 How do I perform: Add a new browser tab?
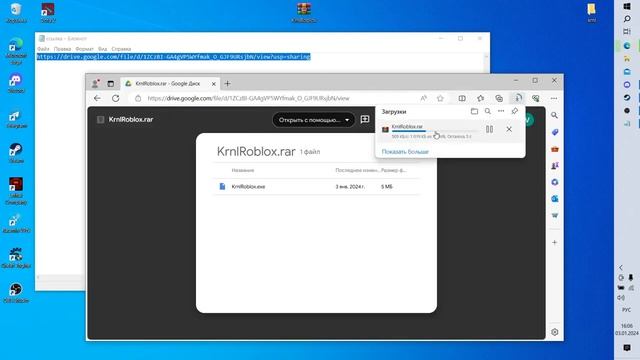(227, 84)
